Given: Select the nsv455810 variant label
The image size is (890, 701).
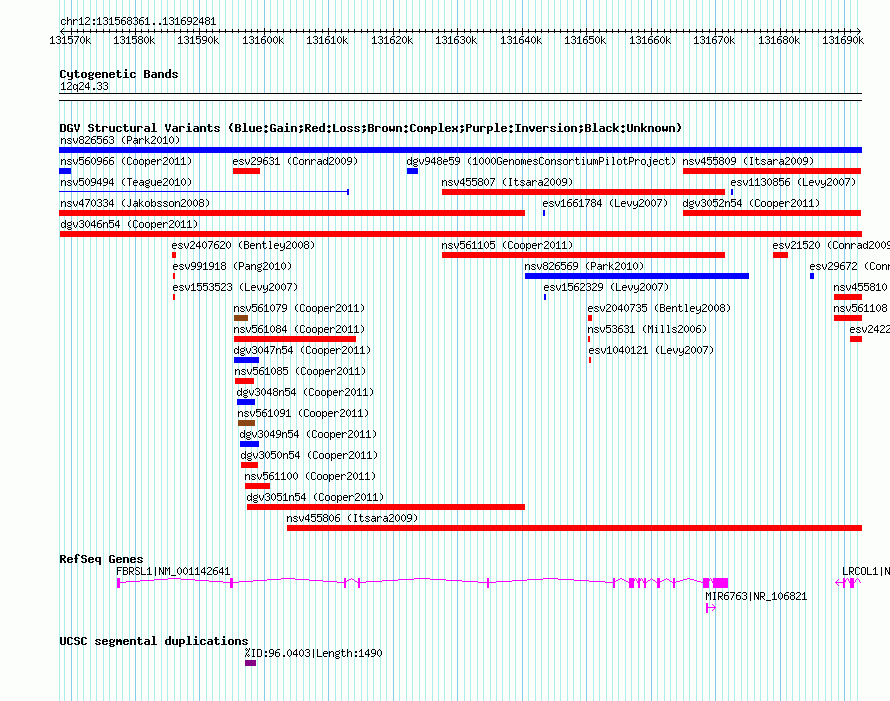Looking at the screenshot, I should coord(860,287).
